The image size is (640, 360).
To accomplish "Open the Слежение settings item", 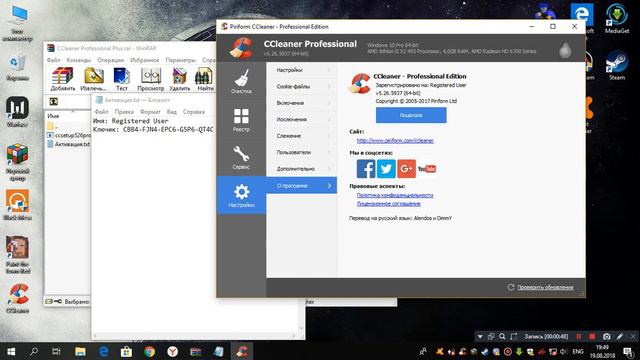I will pos(302,136).
